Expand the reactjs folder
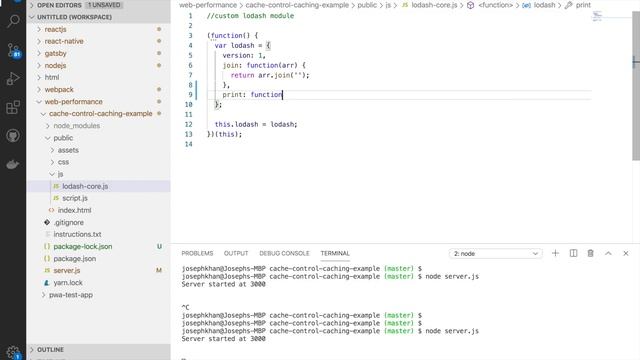640x360 pixels. pyautogui.click(x=56, y=29)
